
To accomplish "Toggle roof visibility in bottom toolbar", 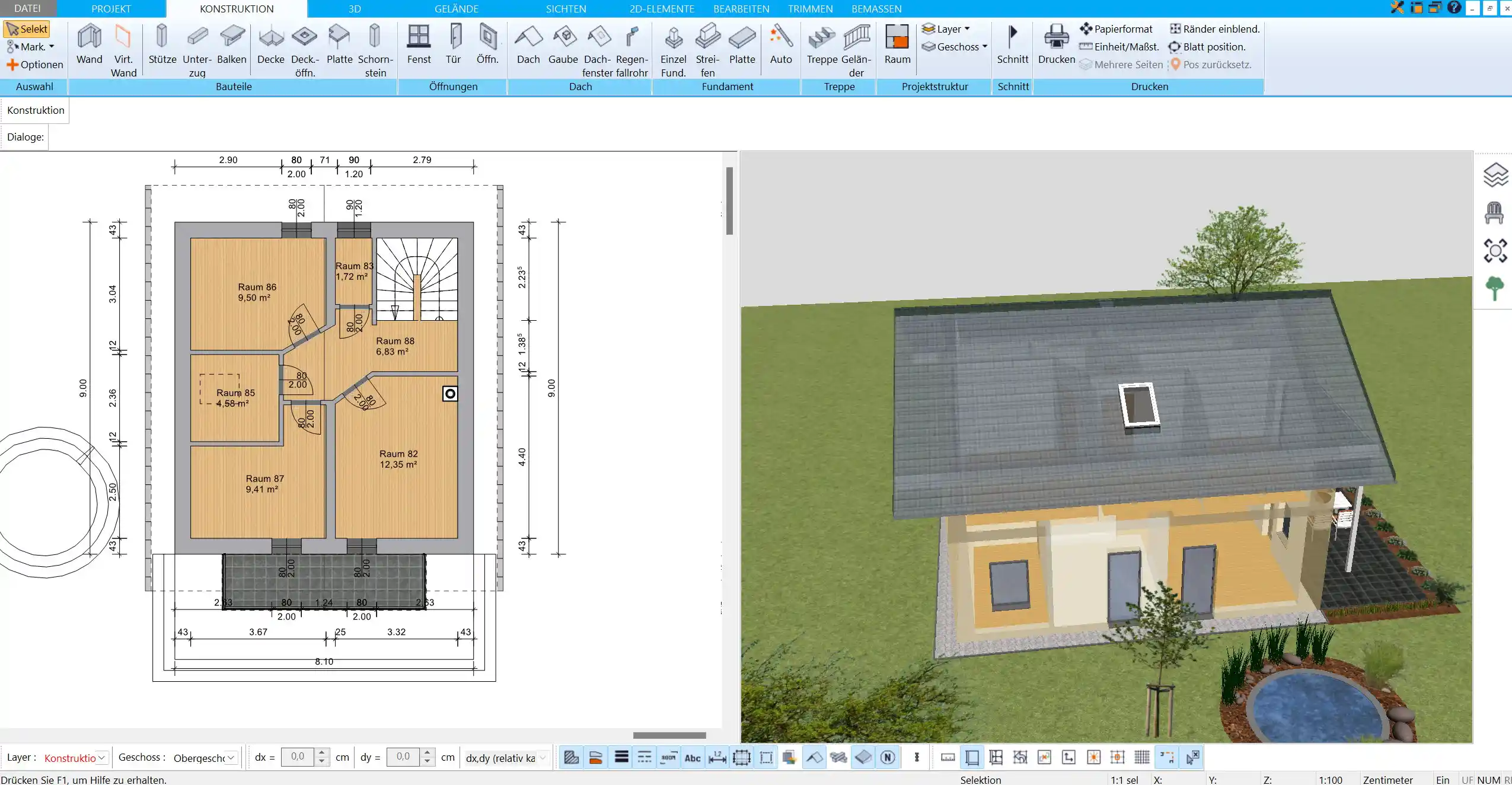I will (x=815, y=757).
